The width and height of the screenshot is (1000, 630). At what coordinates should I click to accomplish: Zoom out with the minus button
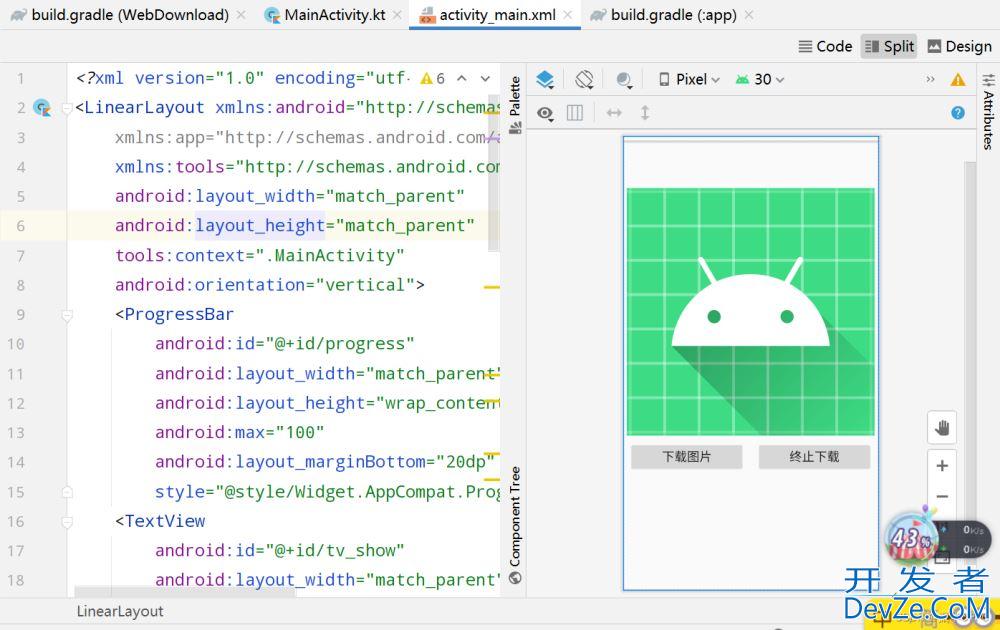click(941, 496)
